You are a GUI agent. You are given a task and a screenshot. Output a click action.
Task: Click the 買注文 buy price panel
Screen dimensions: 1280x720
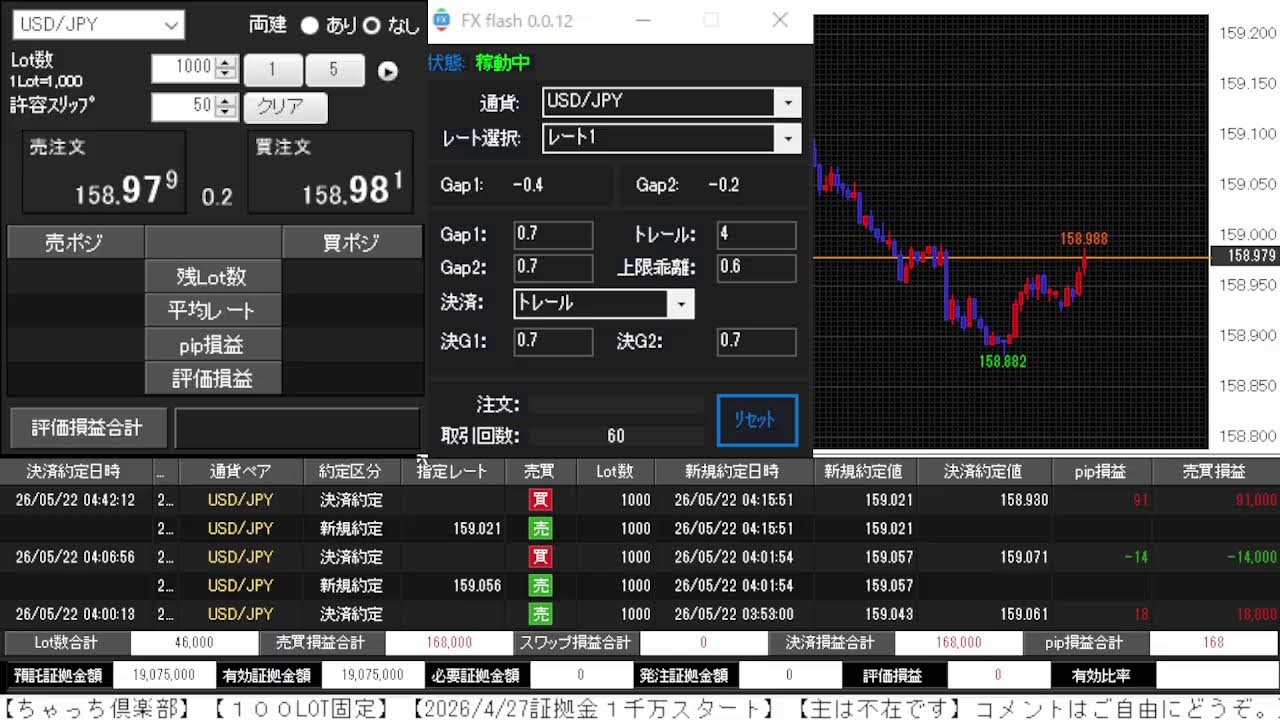tap(330, 172)
